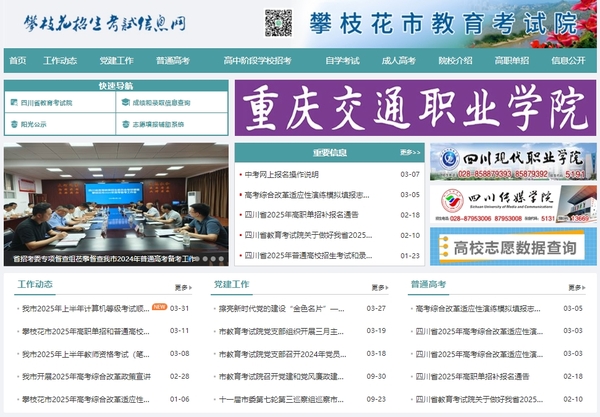Open 我市开展2025年高考综合改革政策宣讲 article
The width and height of the screenshot is (600, 417).
(x=86, y=377)
